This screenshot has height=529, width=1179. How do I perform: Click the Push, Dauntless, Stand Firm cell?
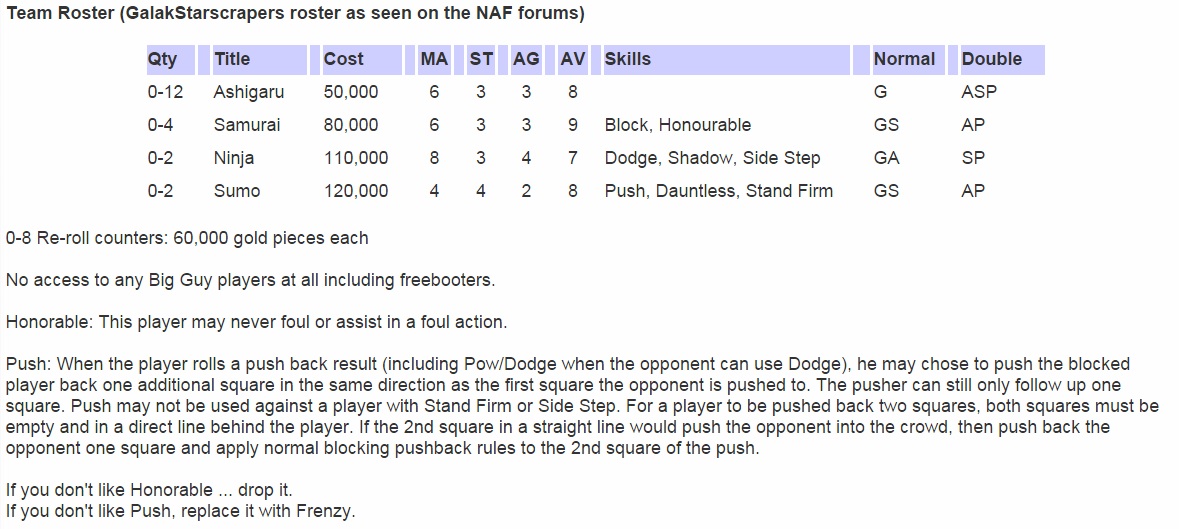[718, 191]
